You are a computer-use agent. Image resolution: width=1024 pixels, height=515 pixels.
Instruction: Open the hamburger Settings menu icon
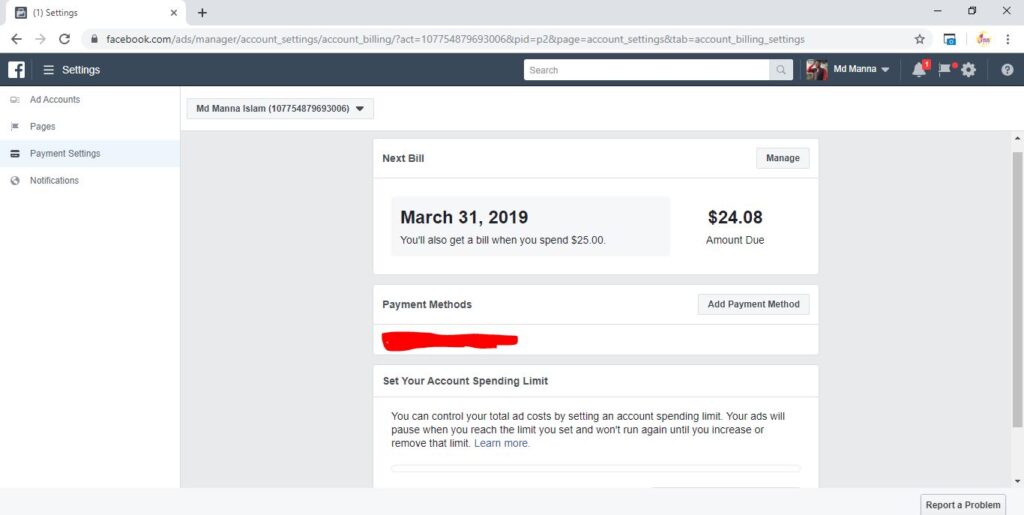click(48, 70)
